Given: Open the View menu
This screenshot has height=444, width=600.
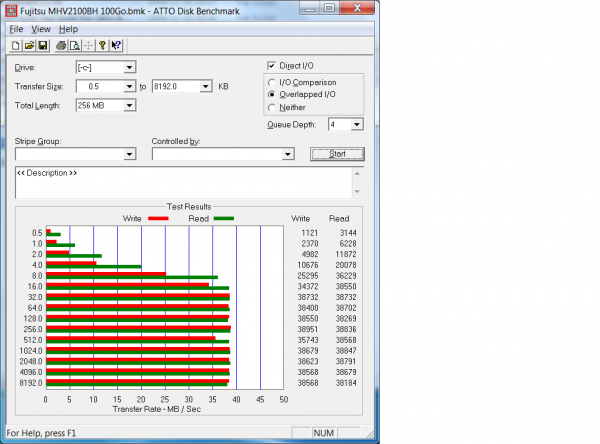Looking at the screenshot, I should (41, 29).
